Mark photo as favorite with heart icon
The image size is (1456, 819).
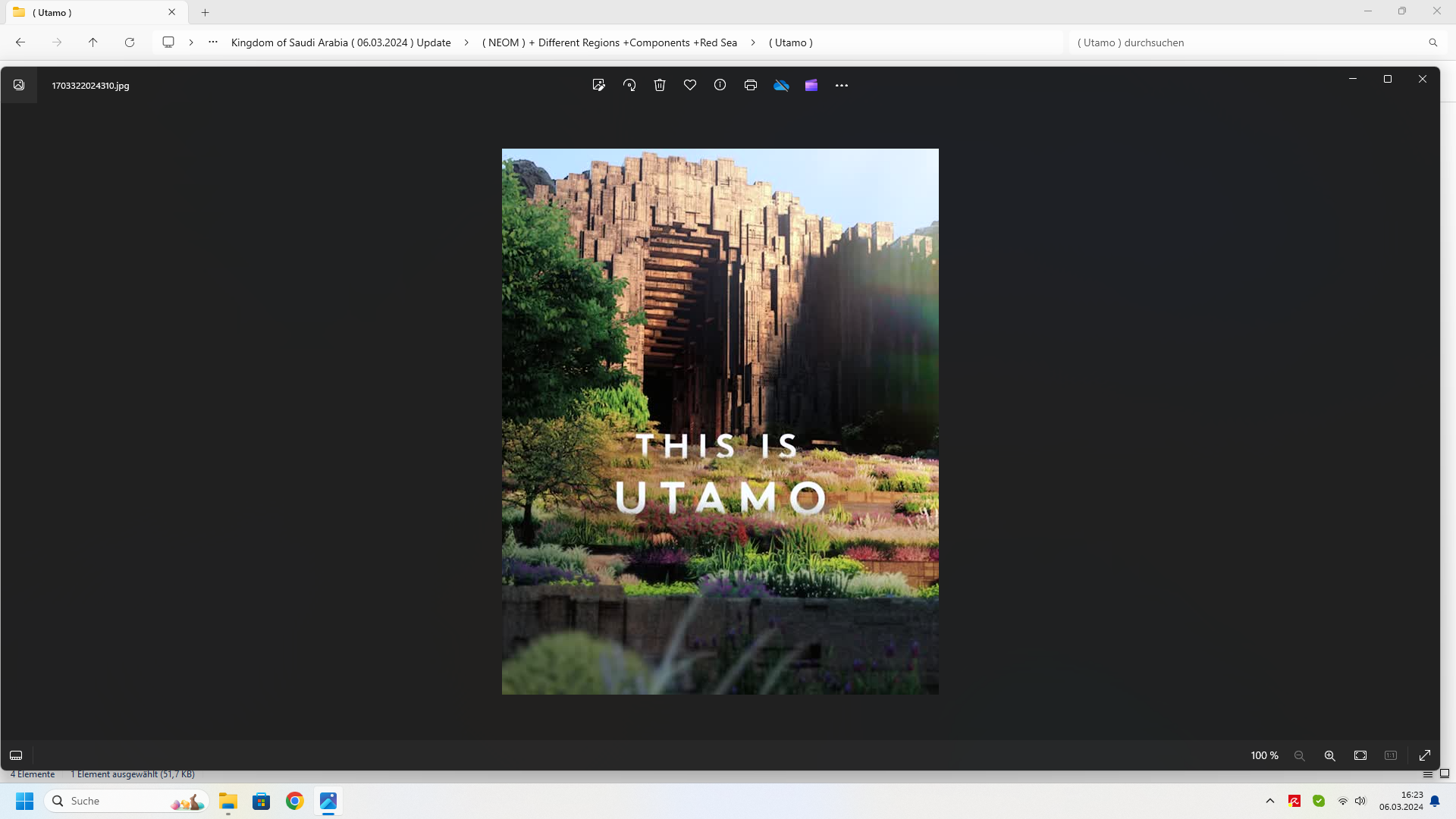click(x=690, y=85)
